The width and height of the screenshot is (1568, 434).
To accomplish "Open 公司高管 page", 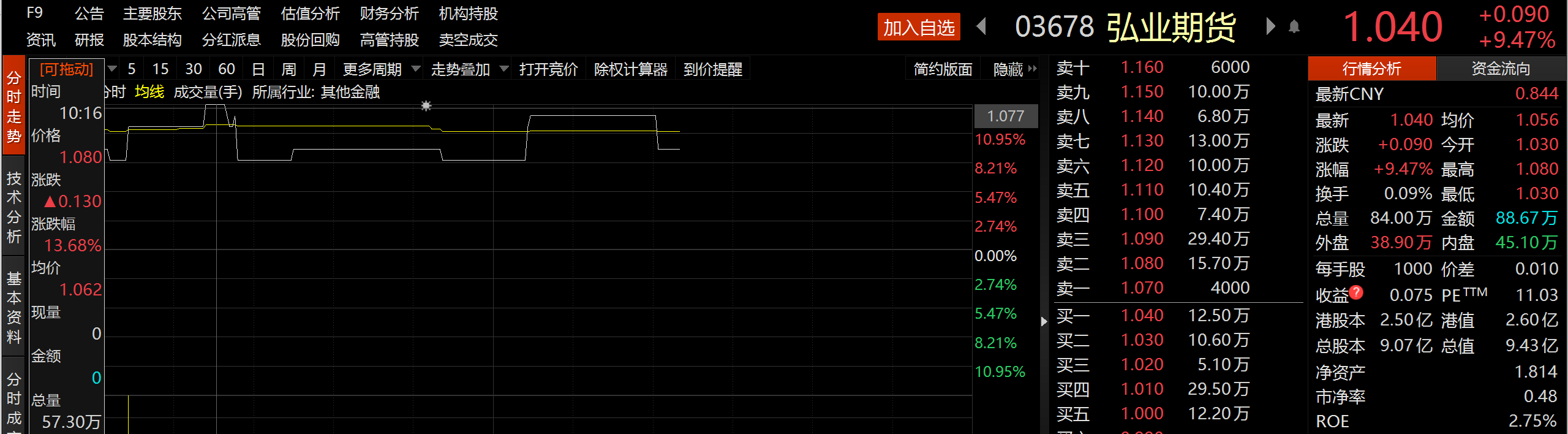I will coord(232,13).
